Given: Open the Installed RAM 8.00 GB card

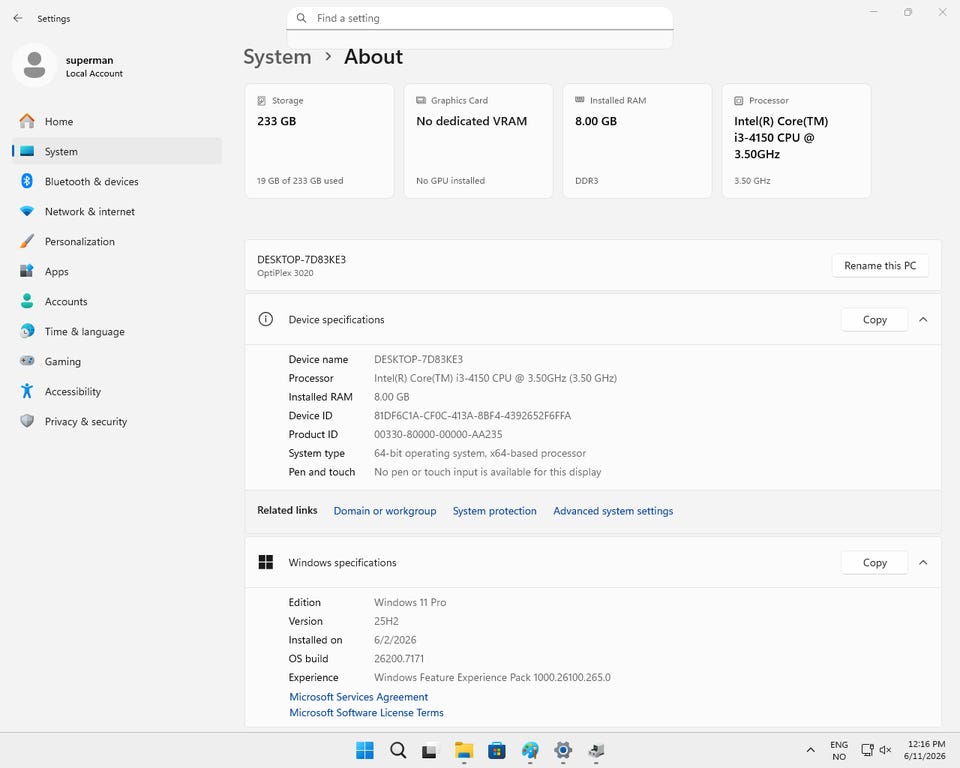Looking at the screenshot, I should [637, 141].
